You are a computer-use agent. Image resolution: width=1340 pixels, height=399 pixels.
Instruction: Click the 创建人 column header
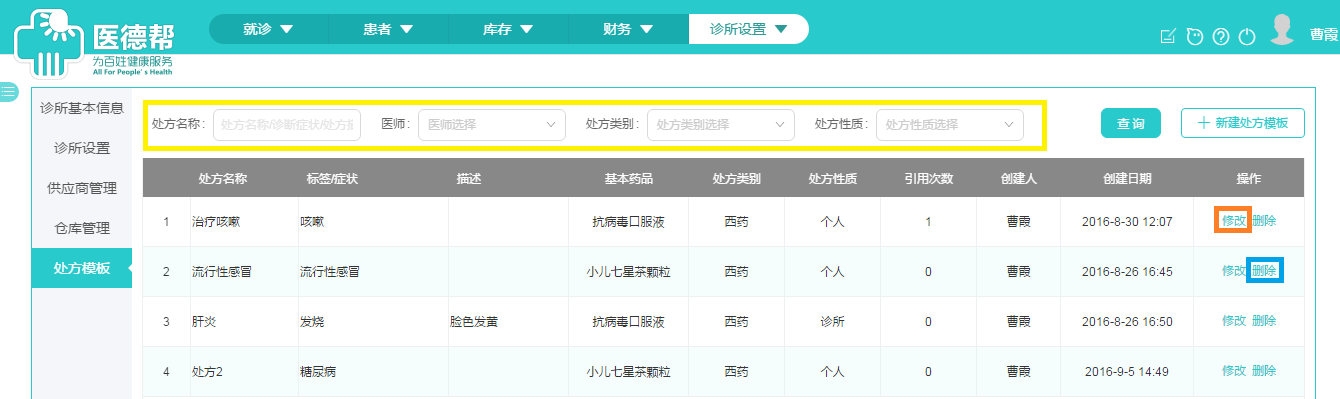click(1019, 178)
